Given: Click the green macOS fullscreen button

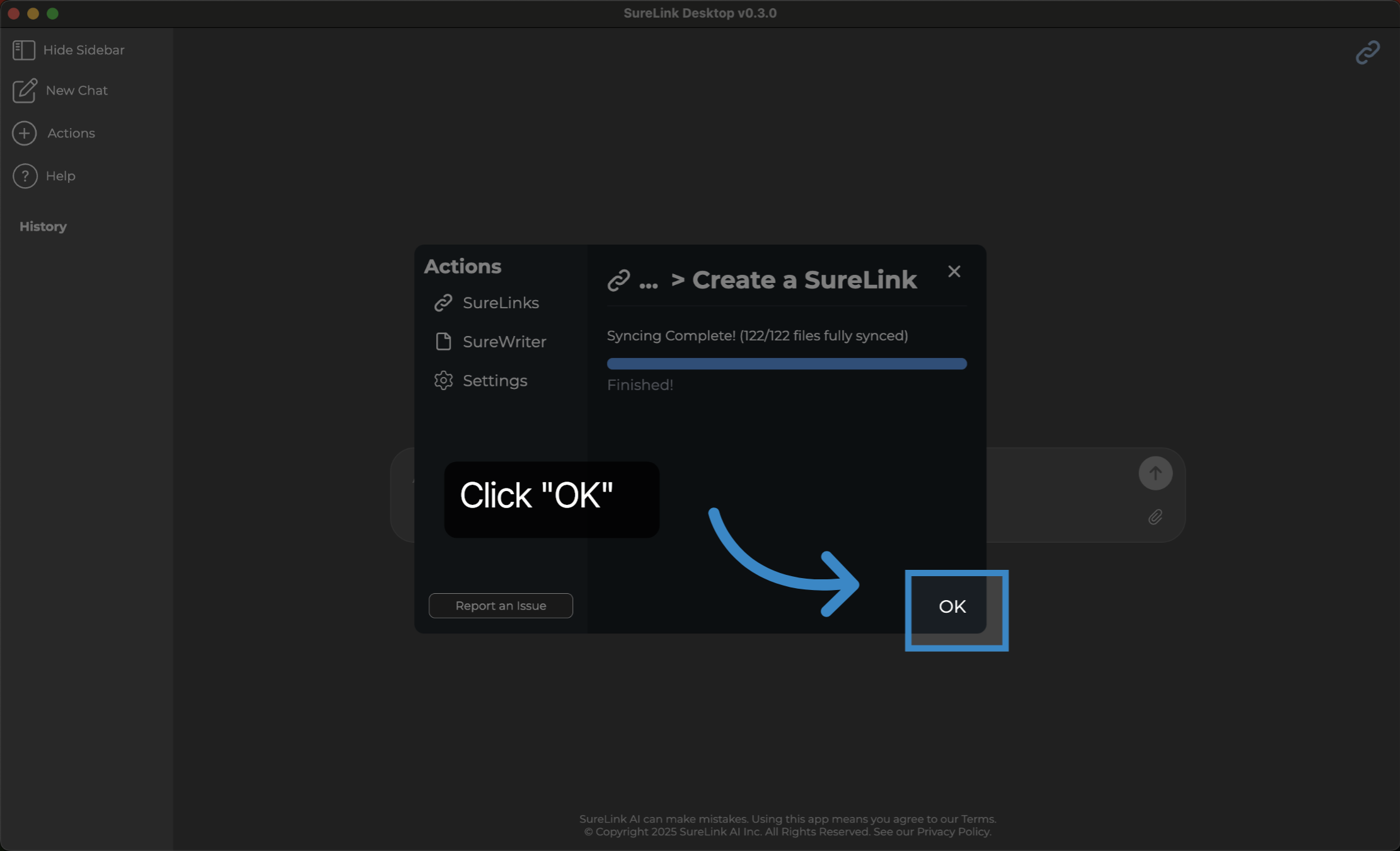Looking at the screenshot, I should point(52,13).
